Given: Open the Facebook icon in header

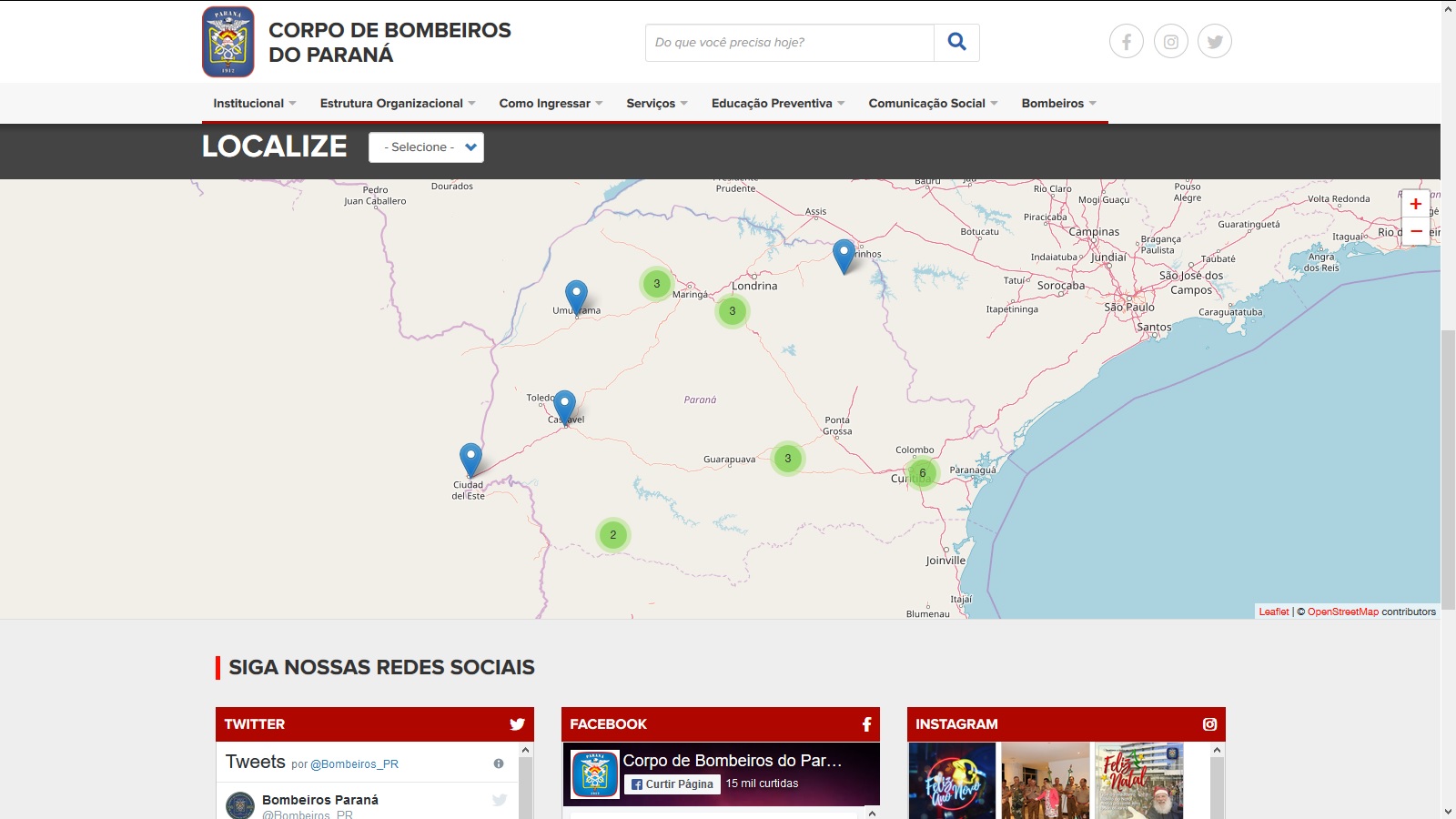Looking at the screenshot, I should coord(1127,42).
